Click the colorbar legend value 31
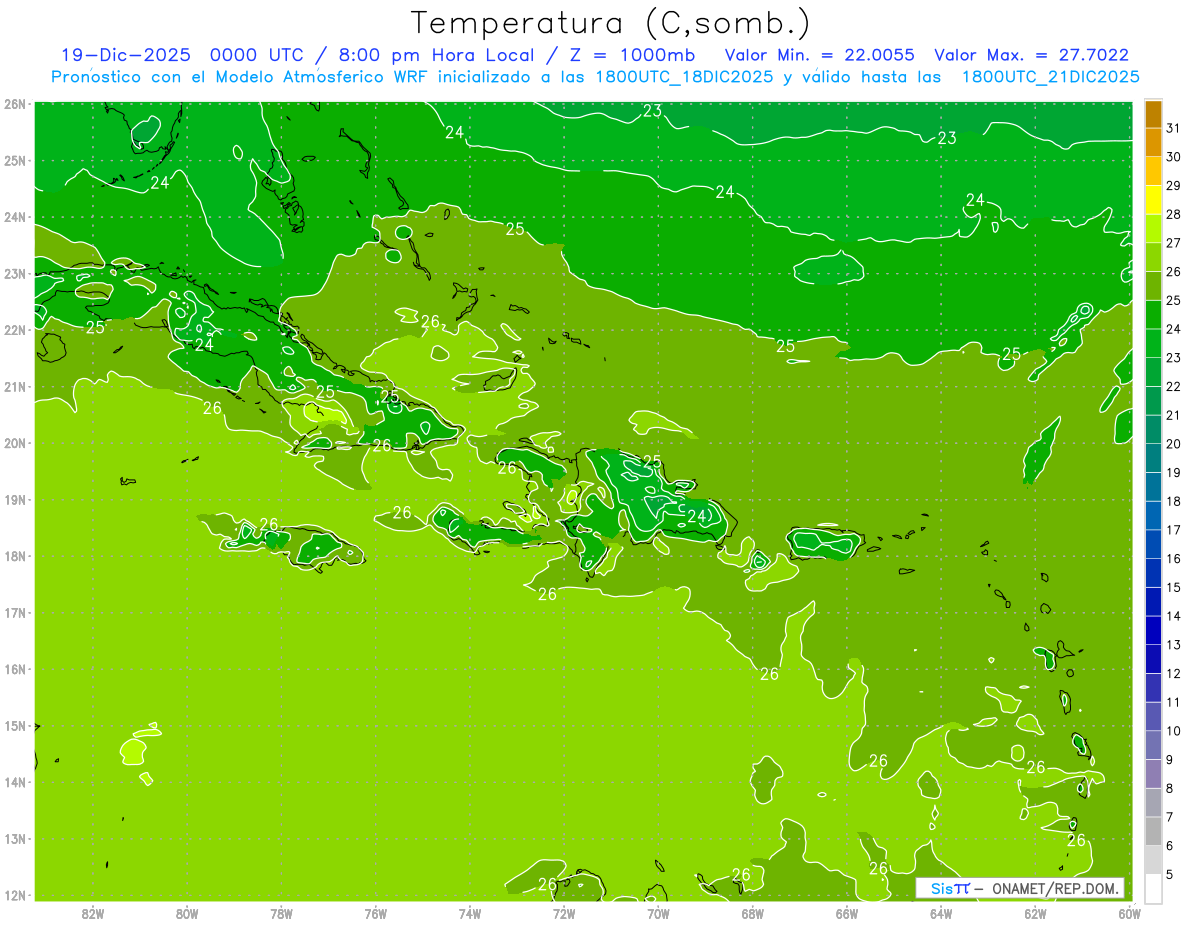 click(x=1174, y=128)
